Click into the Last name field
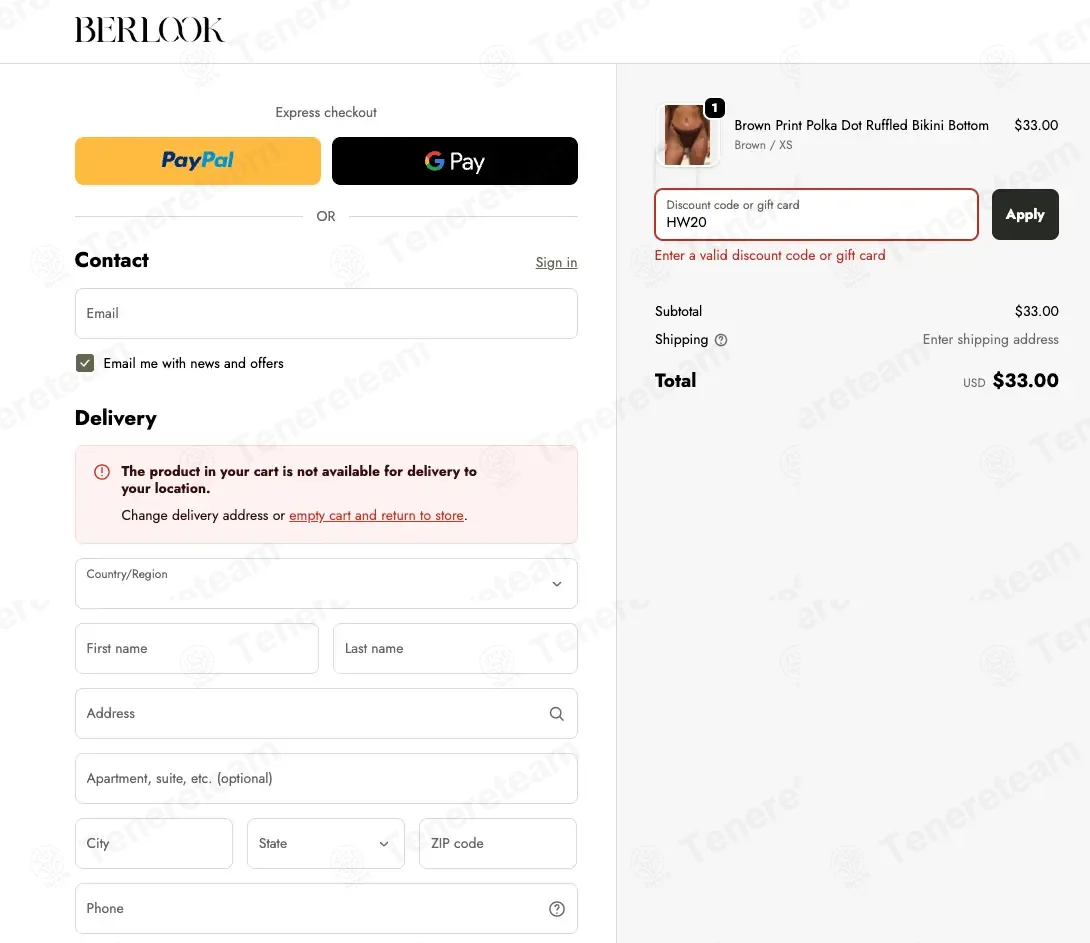The height and width of the screenshot is (943, 1090). click(455, 648)
